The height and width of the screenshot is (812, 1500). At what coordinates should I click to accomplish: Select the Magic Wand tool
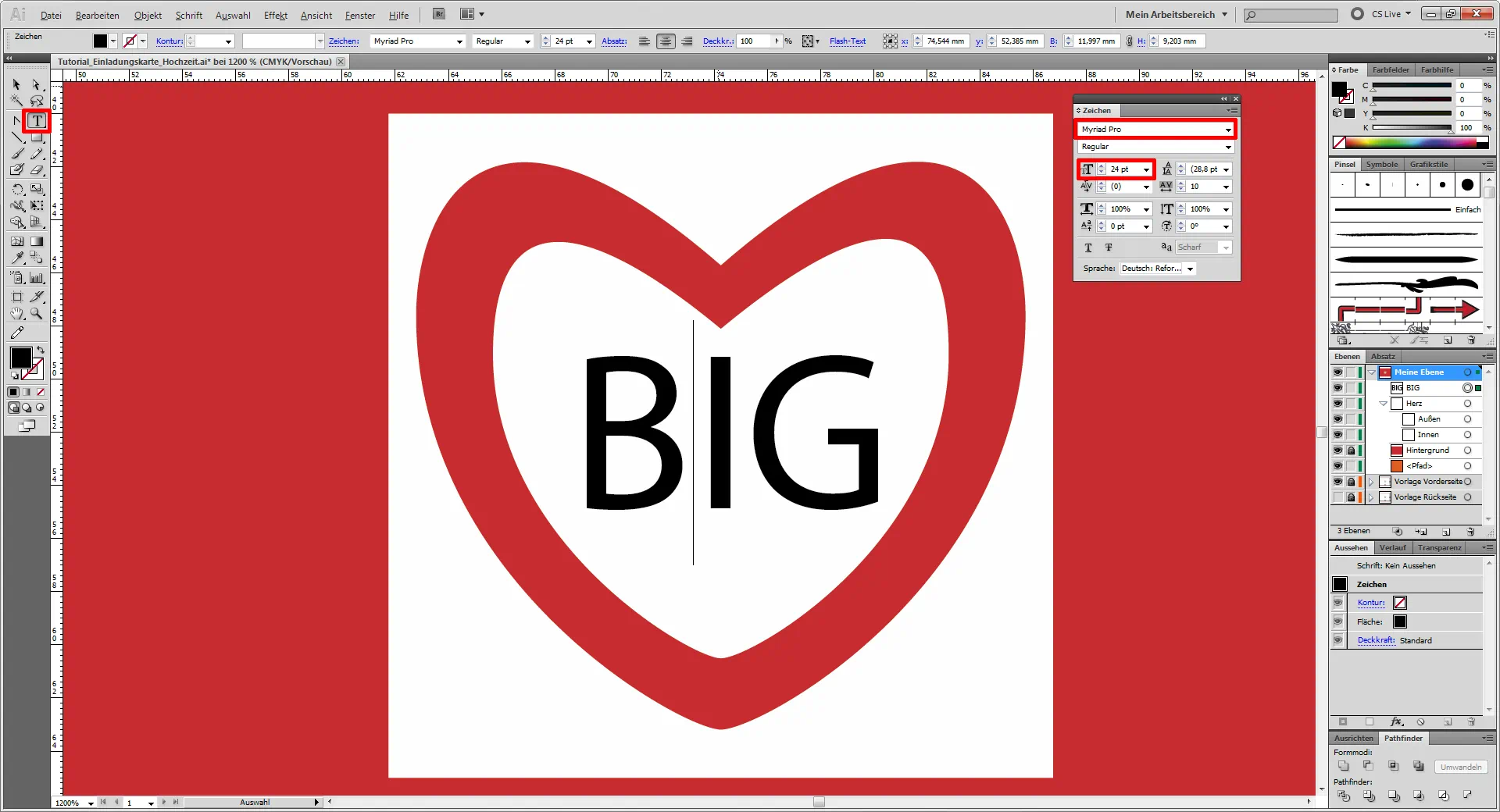[x=16, y=101]
